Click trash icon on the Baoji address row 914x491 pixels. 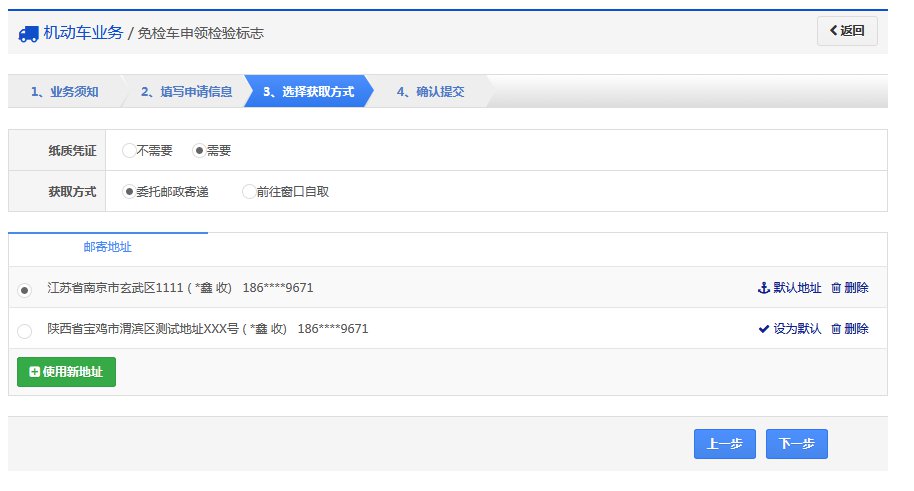tap(836, 329)
